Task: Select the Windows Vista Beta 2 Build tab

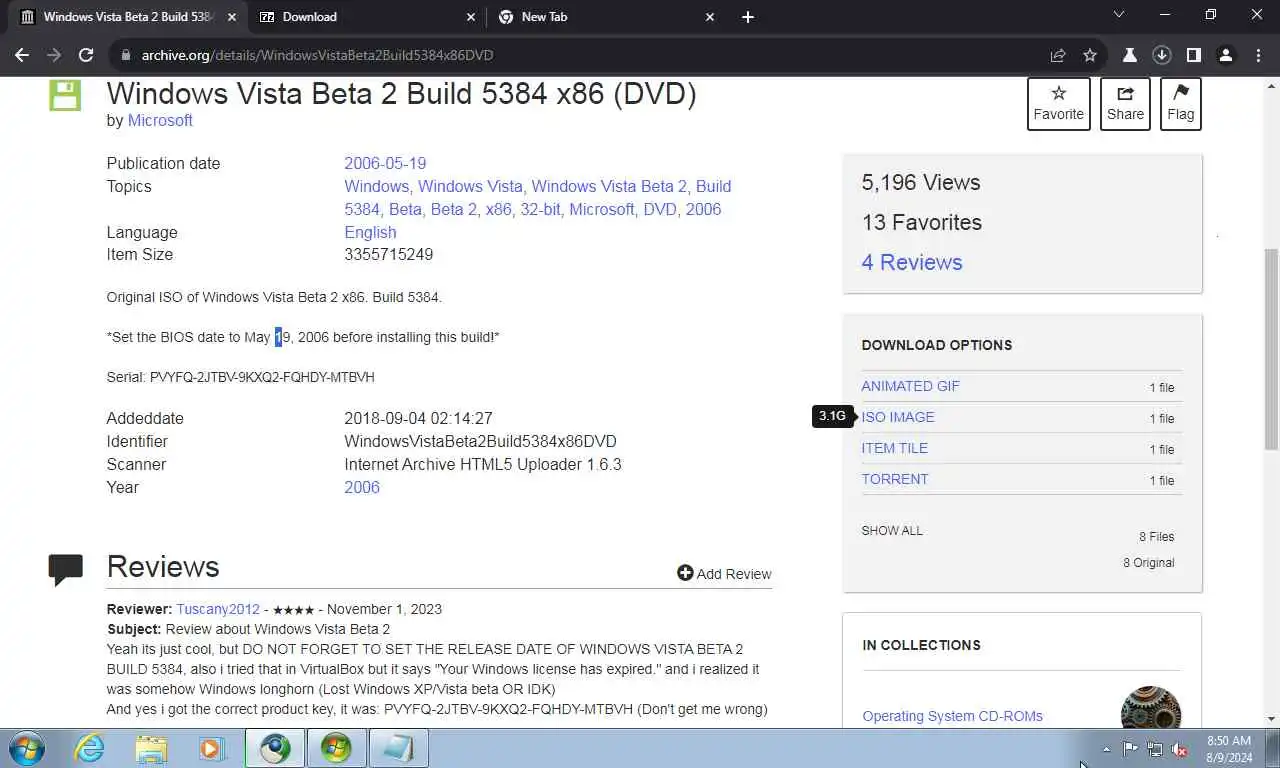Action: click(128, 17)
